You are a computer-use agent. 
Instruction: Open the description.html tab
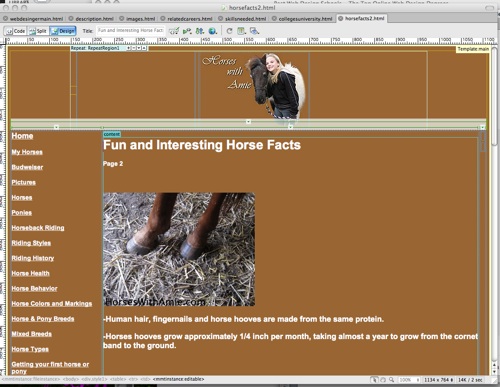tap(91, 19)
